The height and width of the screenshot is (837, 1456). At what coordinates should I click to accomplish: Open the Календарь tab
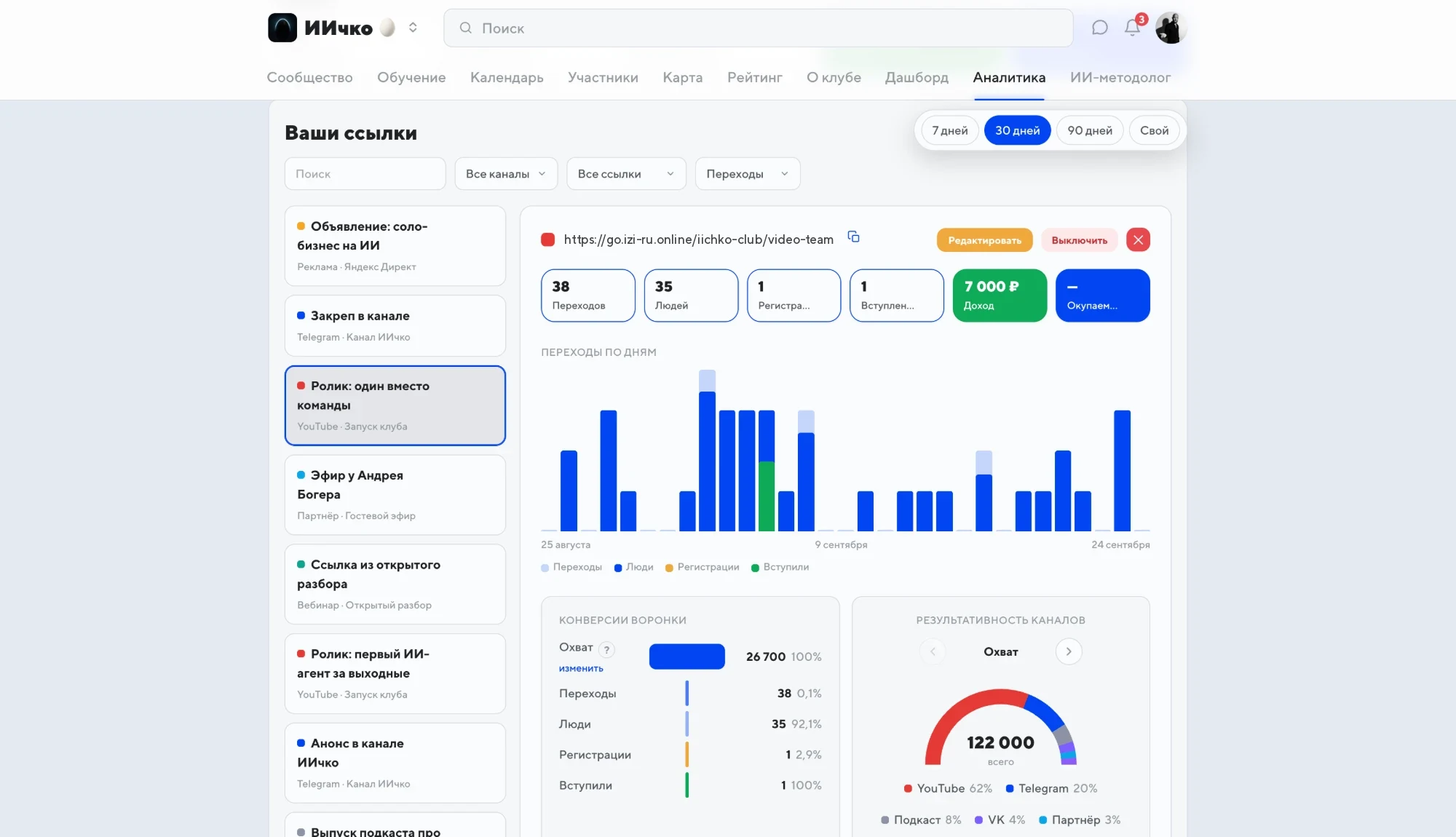pos(507,77)
